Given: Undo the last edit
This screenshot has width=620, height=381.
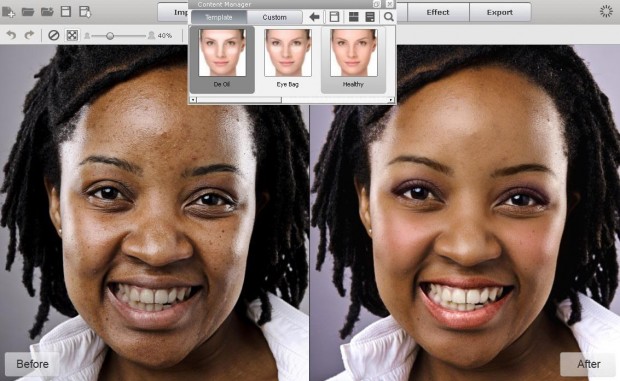Looking at the screenshot, I should 11,35.
